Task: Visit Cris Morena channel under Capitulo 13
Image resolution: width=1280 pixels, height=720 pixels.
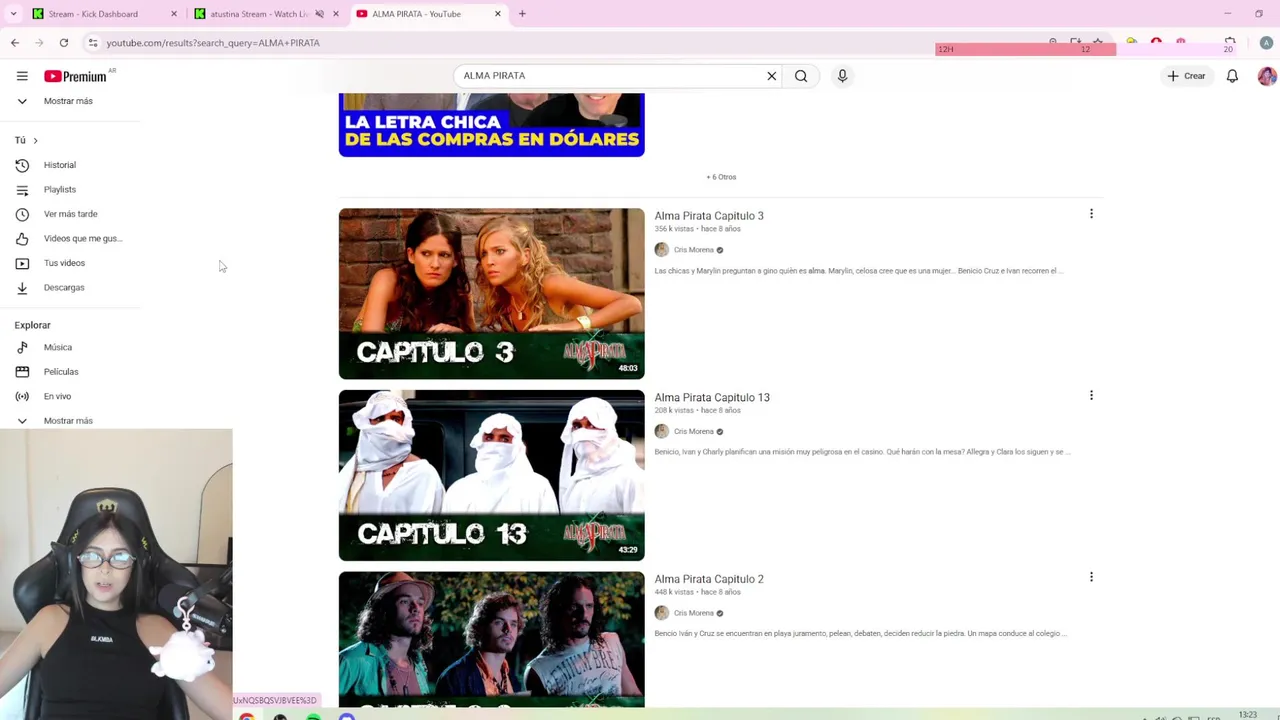Action: point(694,432)
